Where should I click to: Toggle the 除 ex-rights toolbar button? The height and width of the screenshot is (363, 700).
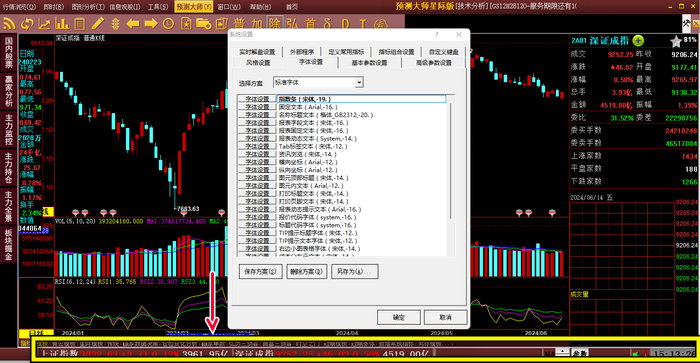(275, 23)
